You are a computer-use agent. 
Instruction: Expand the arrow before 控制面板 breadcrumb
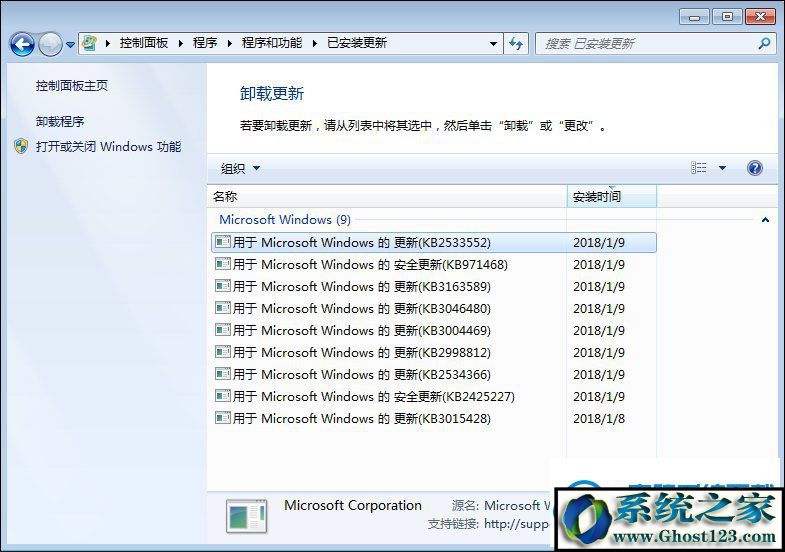click(108, 44)
